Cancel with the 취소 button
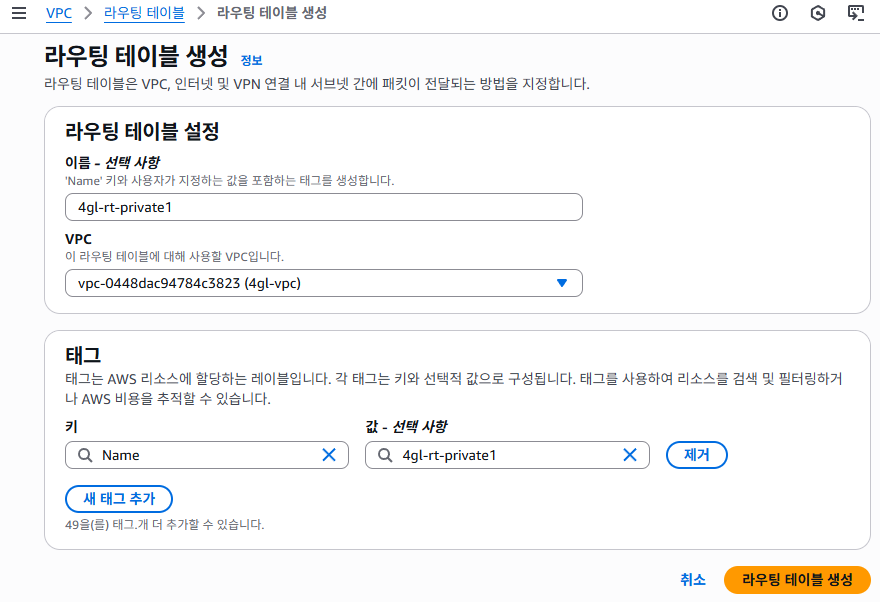 [x=693, y=580]
